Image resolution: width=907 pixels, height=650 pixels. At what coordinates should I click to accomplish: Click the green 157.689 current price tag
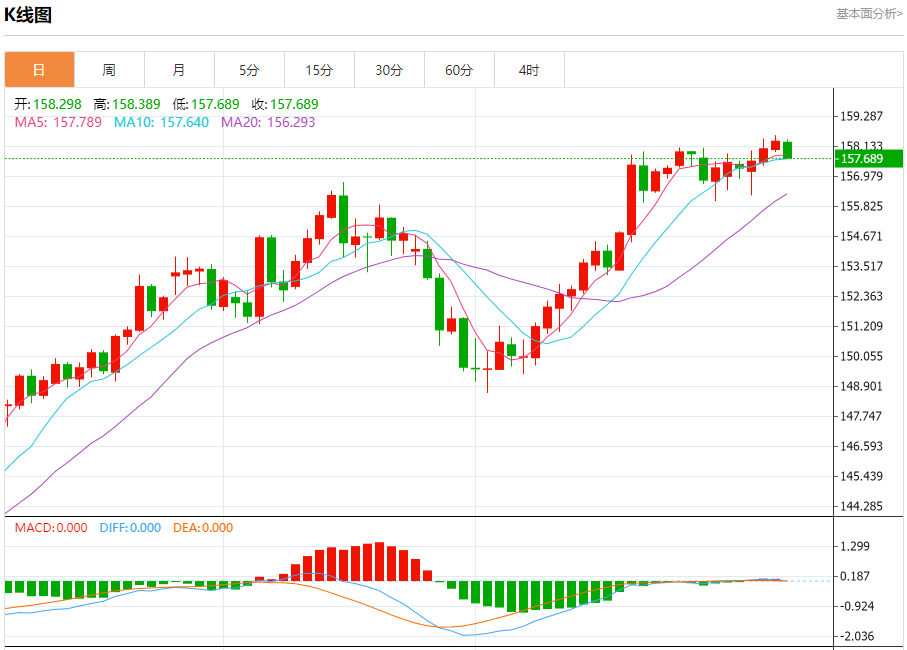click(868, 159)
